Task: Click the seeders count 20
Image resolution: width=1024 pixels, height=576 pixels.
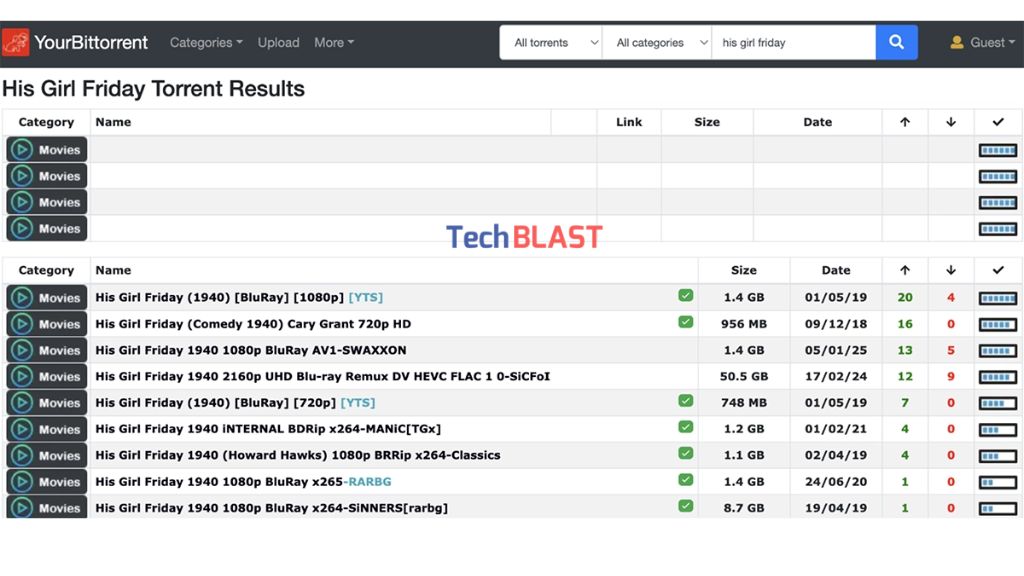Action: pos(904,297)
